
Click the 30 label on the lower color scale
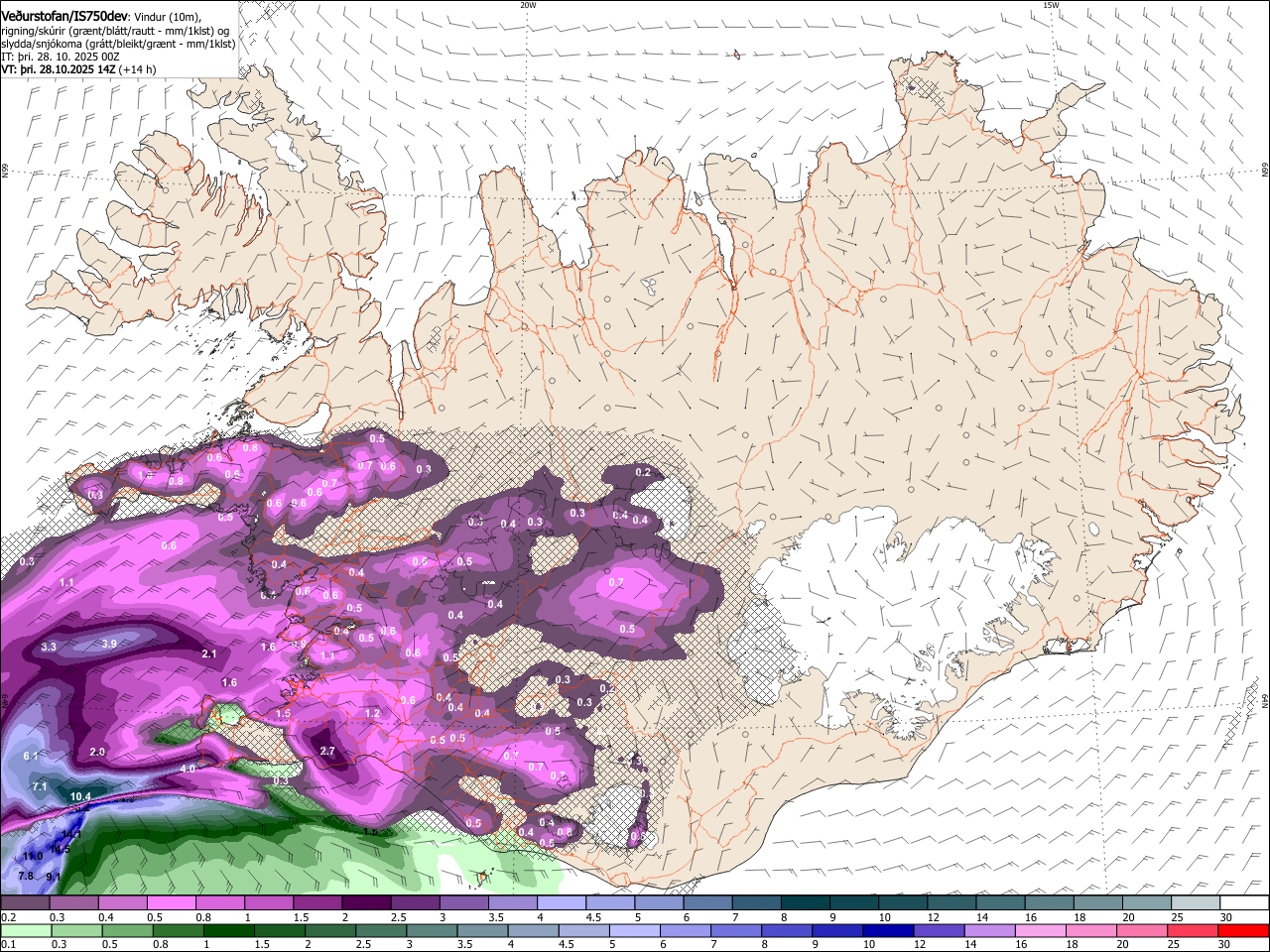1226,945
